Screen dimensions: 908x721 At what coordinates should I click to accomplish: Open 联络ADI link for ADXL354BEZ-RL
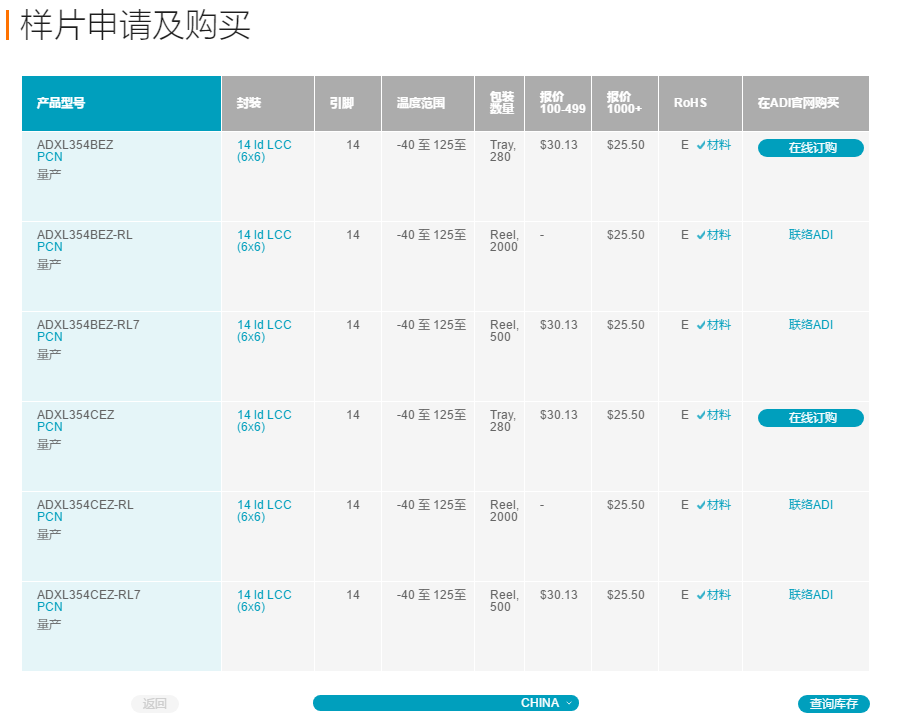pyautogui.click(x=811, y=235)
